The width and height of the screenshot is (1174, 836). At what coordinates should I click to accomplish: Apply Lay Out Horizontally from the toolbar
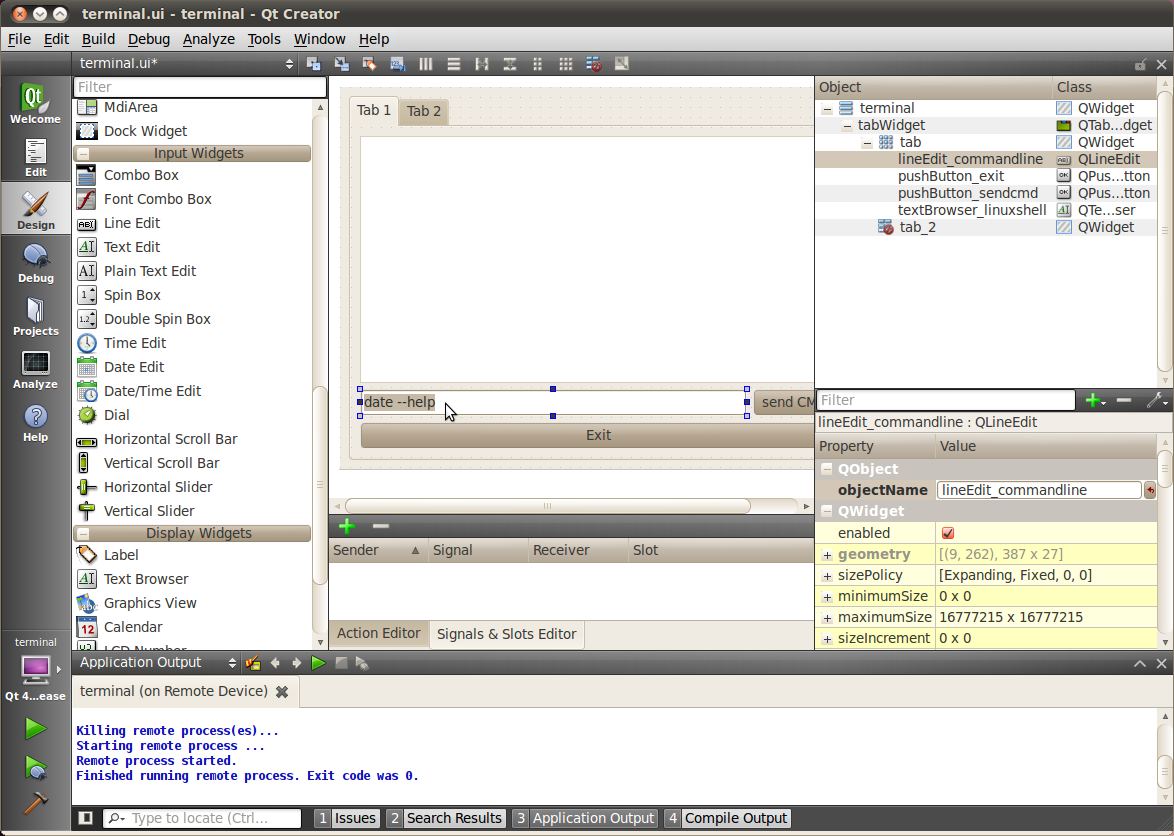point(425,64)
